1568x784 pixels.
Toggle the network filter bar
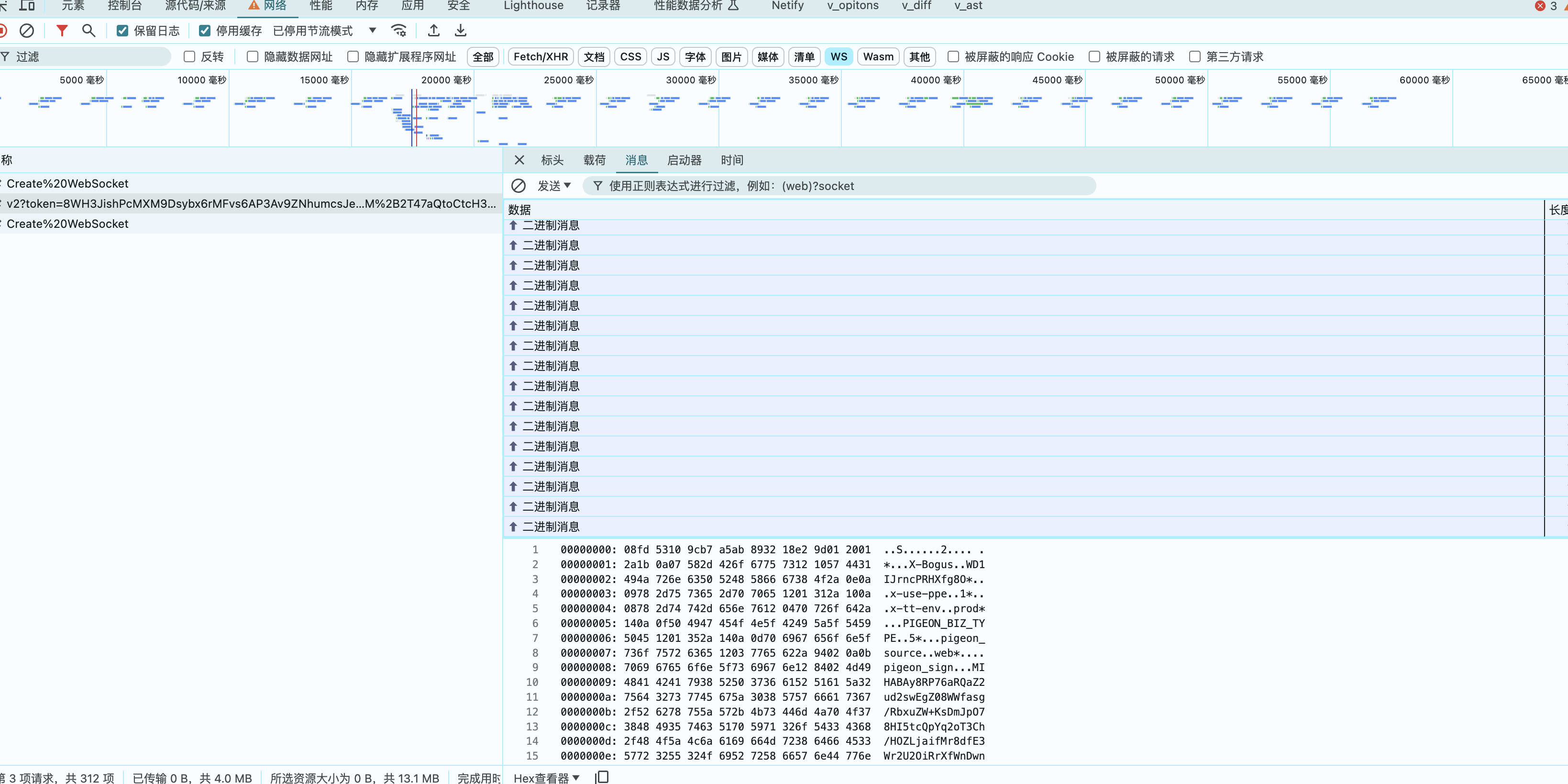tap(62, 31)
